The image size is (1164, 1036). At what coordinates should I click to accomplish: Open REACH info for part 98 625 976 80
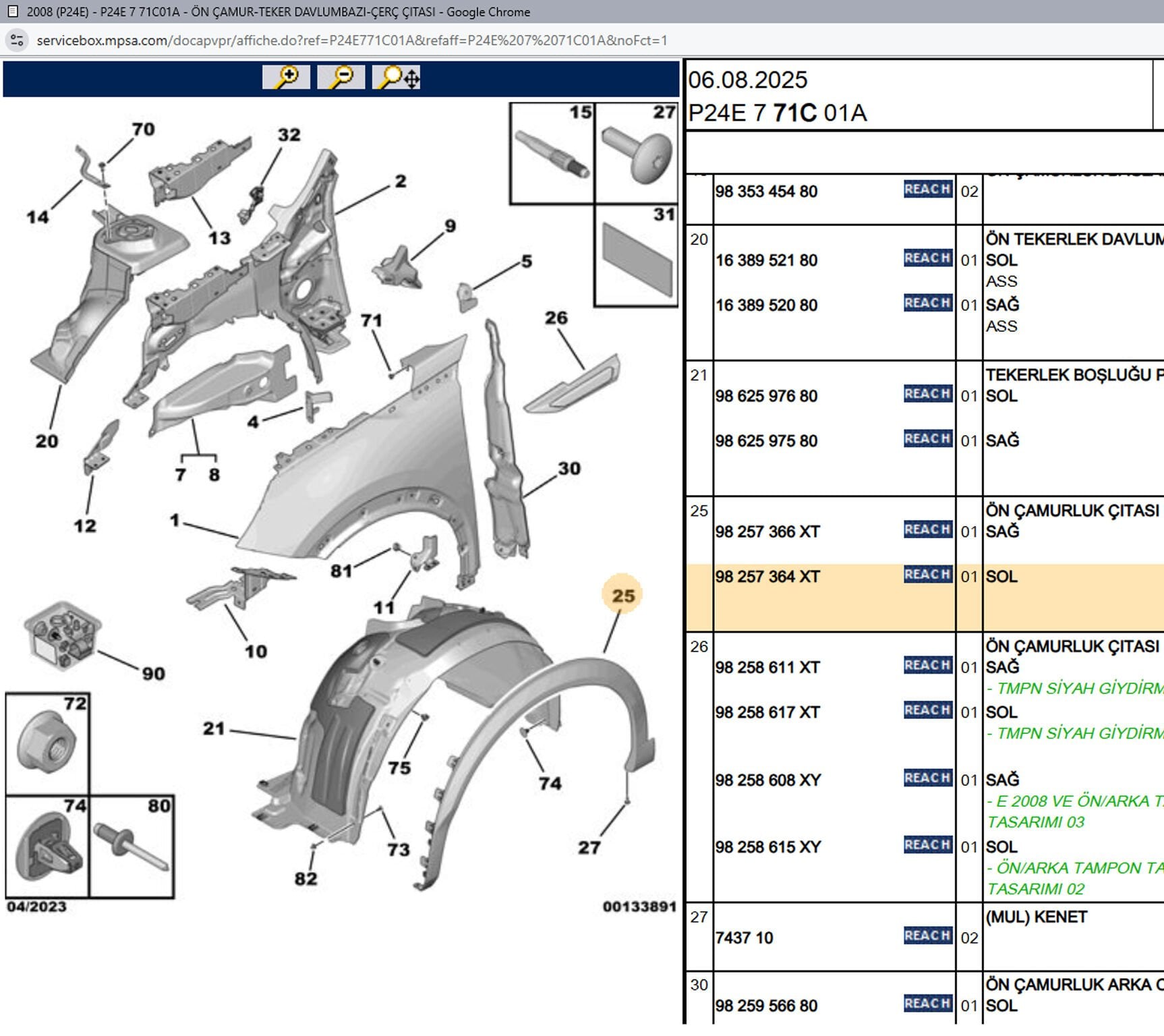(x=928, y=394)
